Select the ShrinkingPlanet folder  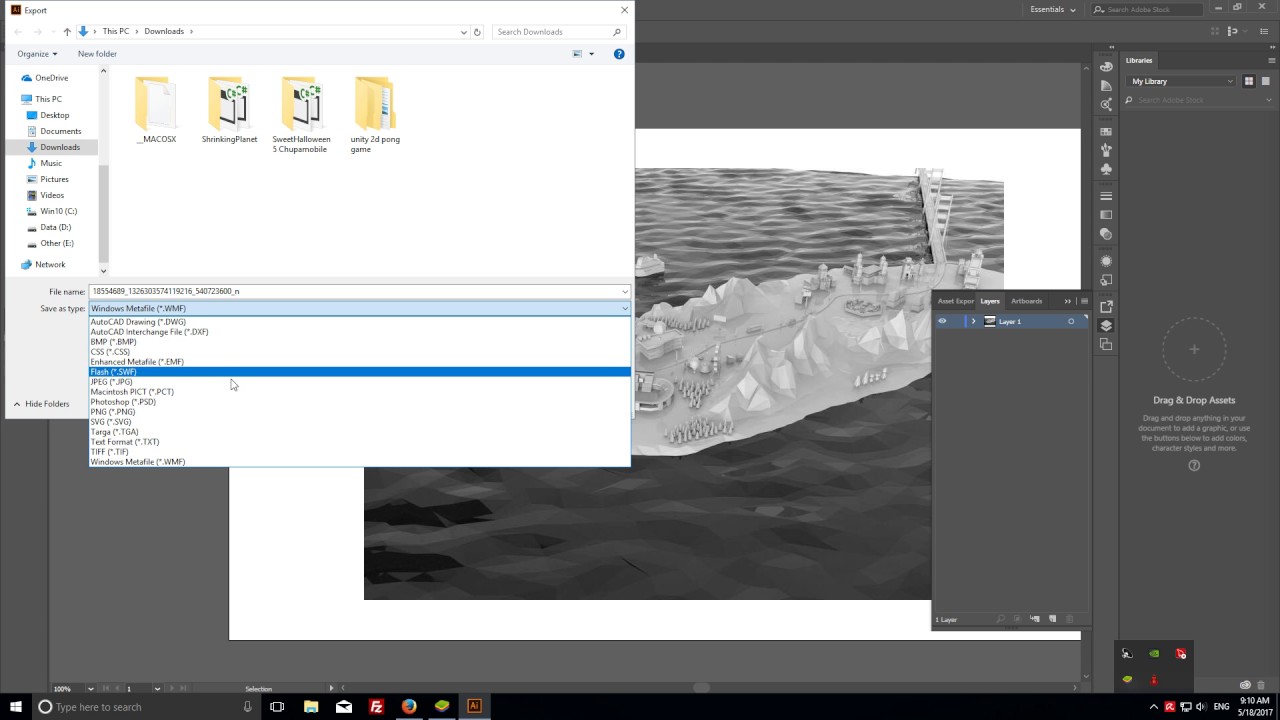click(x=229, y=110)
